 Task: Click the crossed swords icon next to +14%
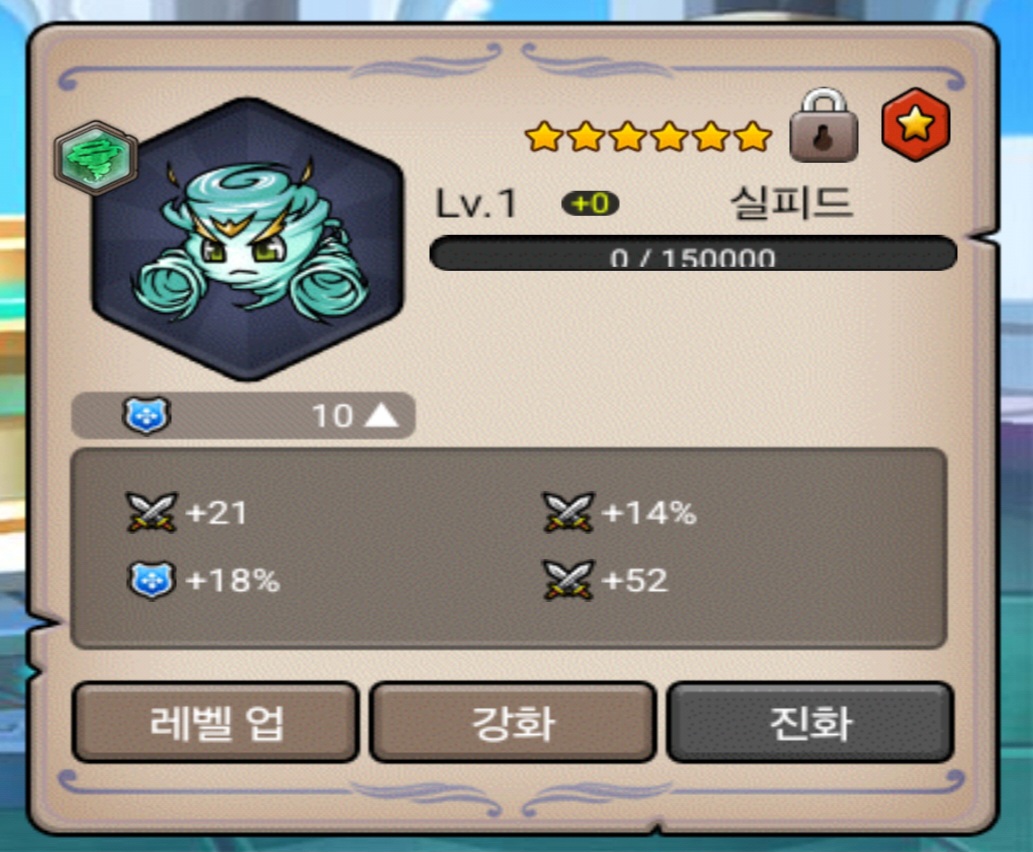click(569, 512)
